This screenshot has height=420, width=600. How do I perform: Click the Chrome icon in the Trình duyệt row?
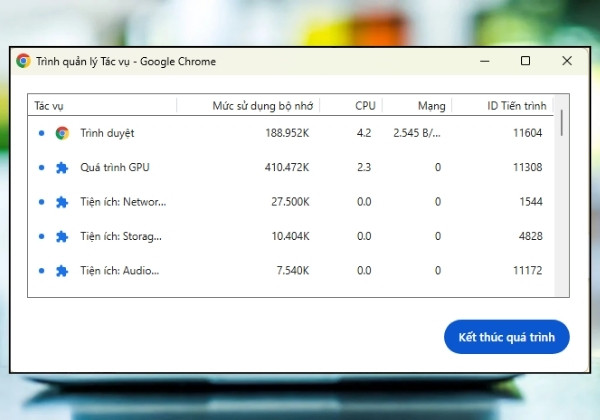point(62,133)
